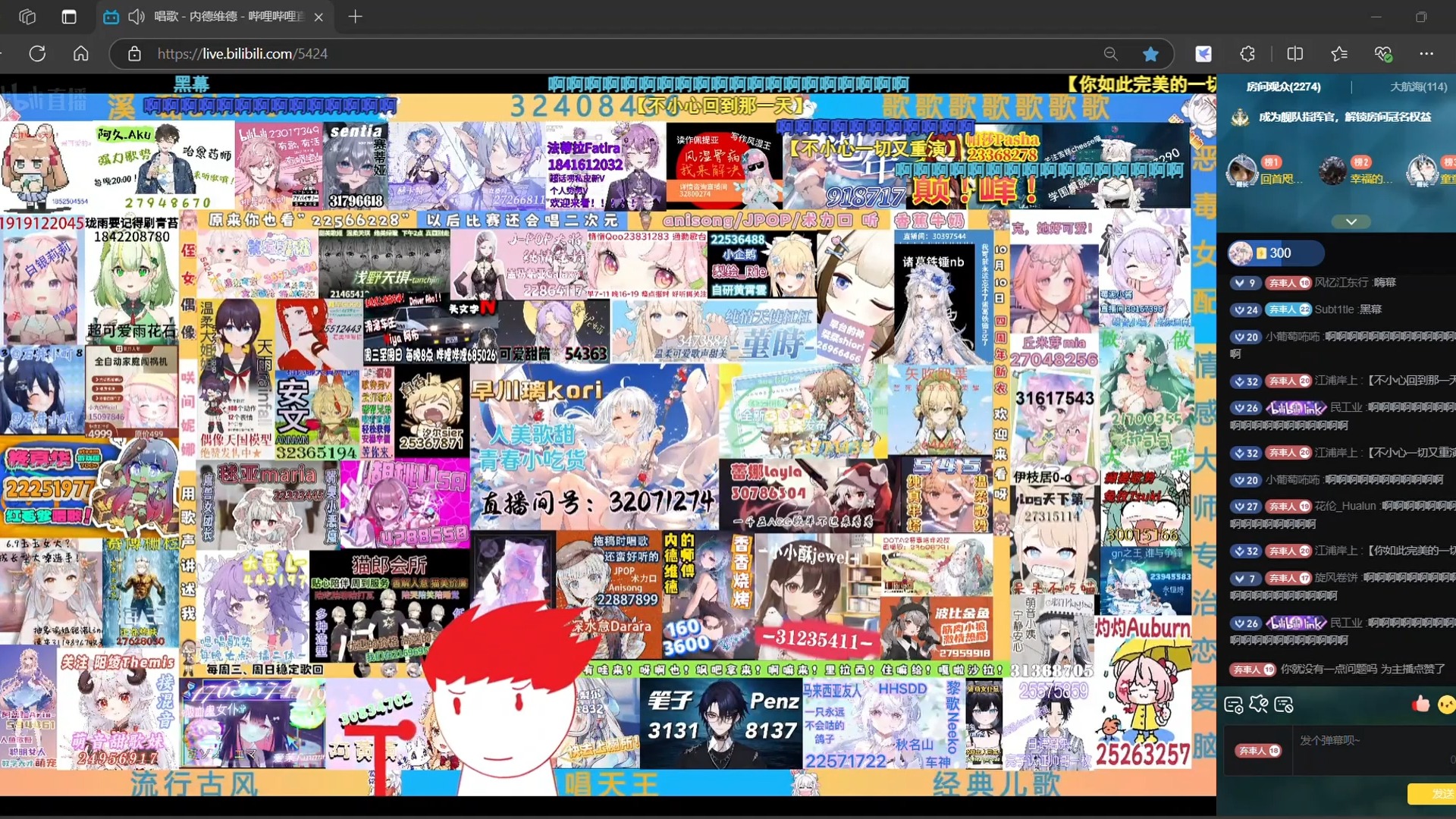Expand the audience ranking list chevron

tap(1351, 221)
